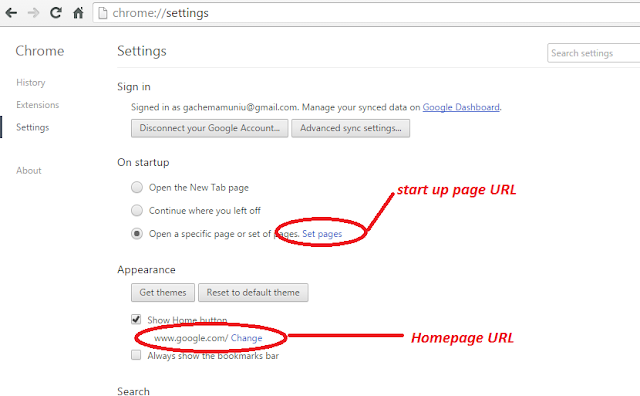Click the Search section heading
This screenshot has width=640, height=396.
point(133,391)
